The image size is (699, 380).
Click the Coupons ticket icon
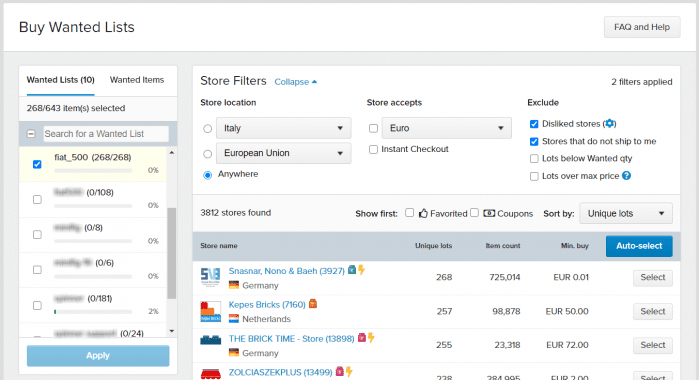(x=489, y=213)
